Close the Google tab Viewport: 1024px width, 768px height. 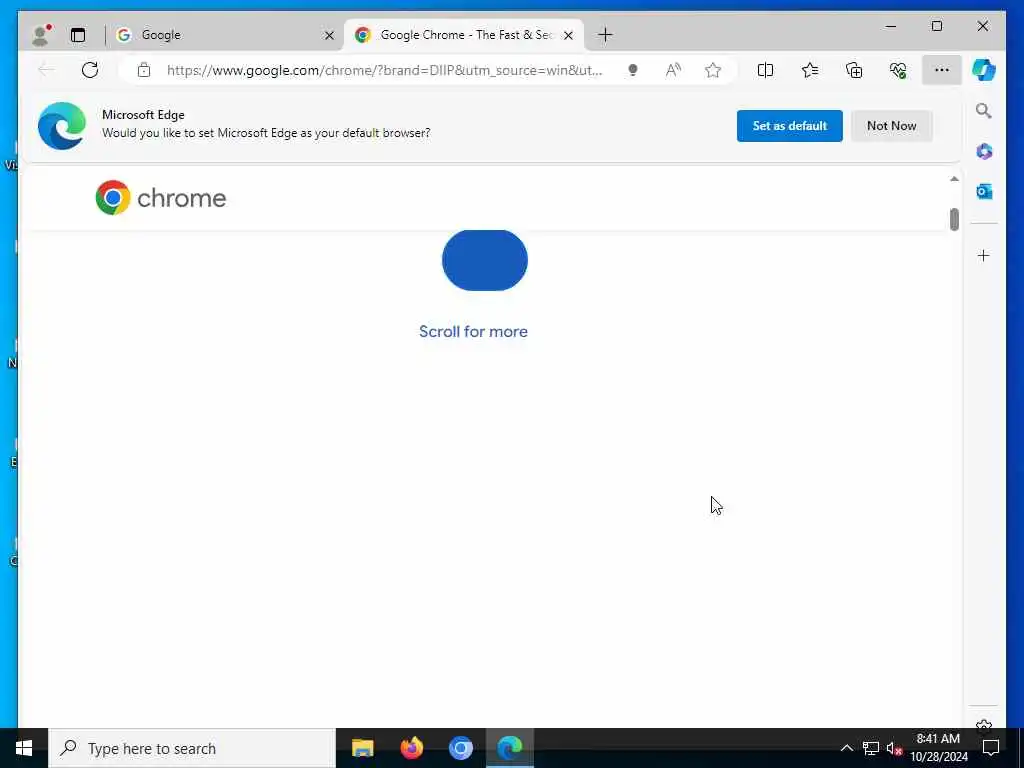329,35
